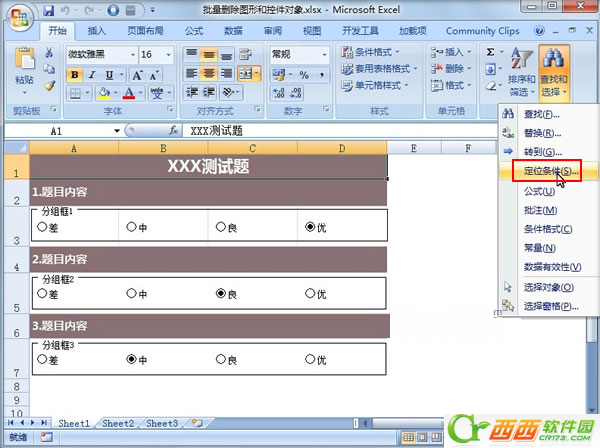Copy selection using the copy icon
This screenshot has height=448, width=600.
(x=49, y=69)
